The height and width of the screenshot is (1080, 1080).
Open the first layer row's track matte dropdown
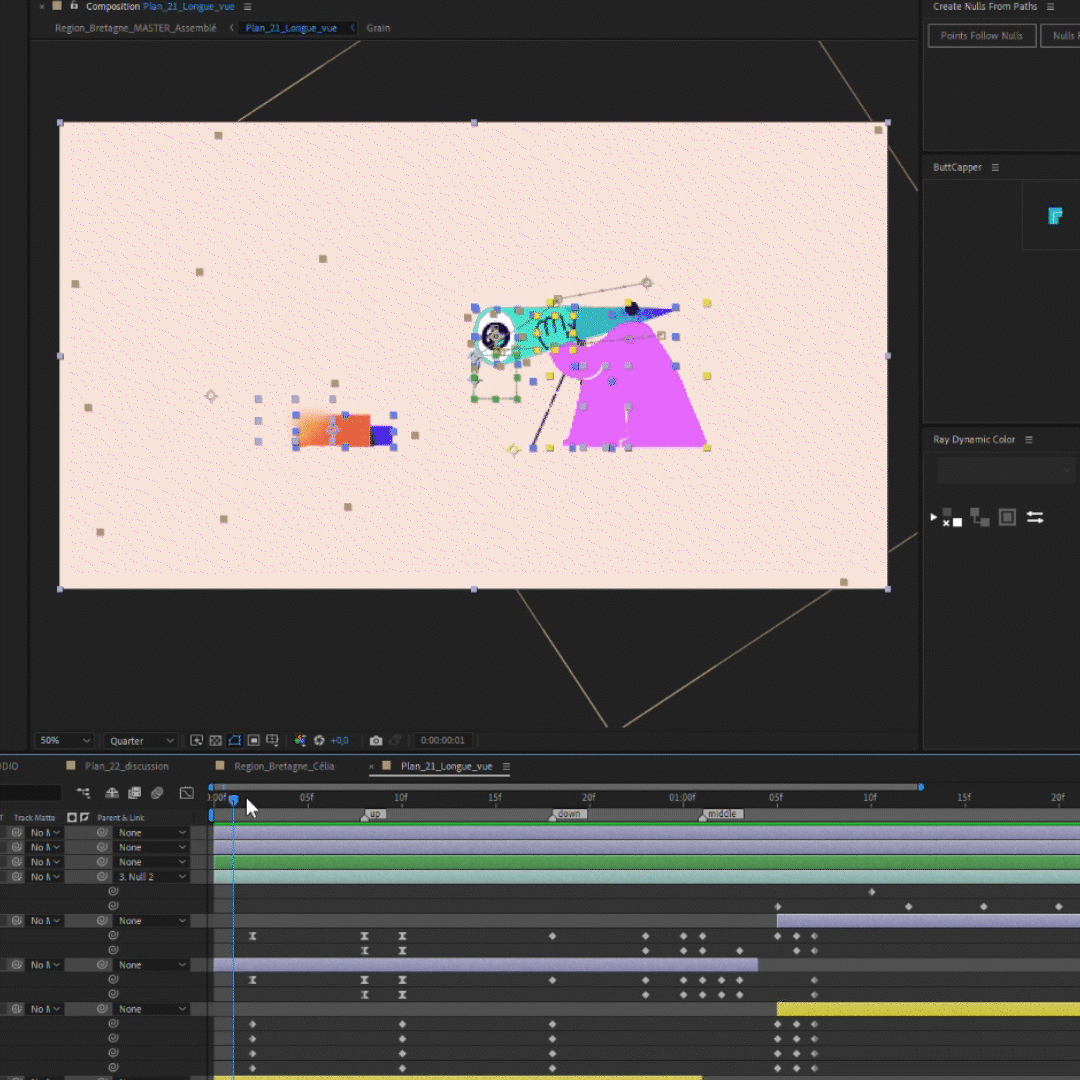click(45, 833)
